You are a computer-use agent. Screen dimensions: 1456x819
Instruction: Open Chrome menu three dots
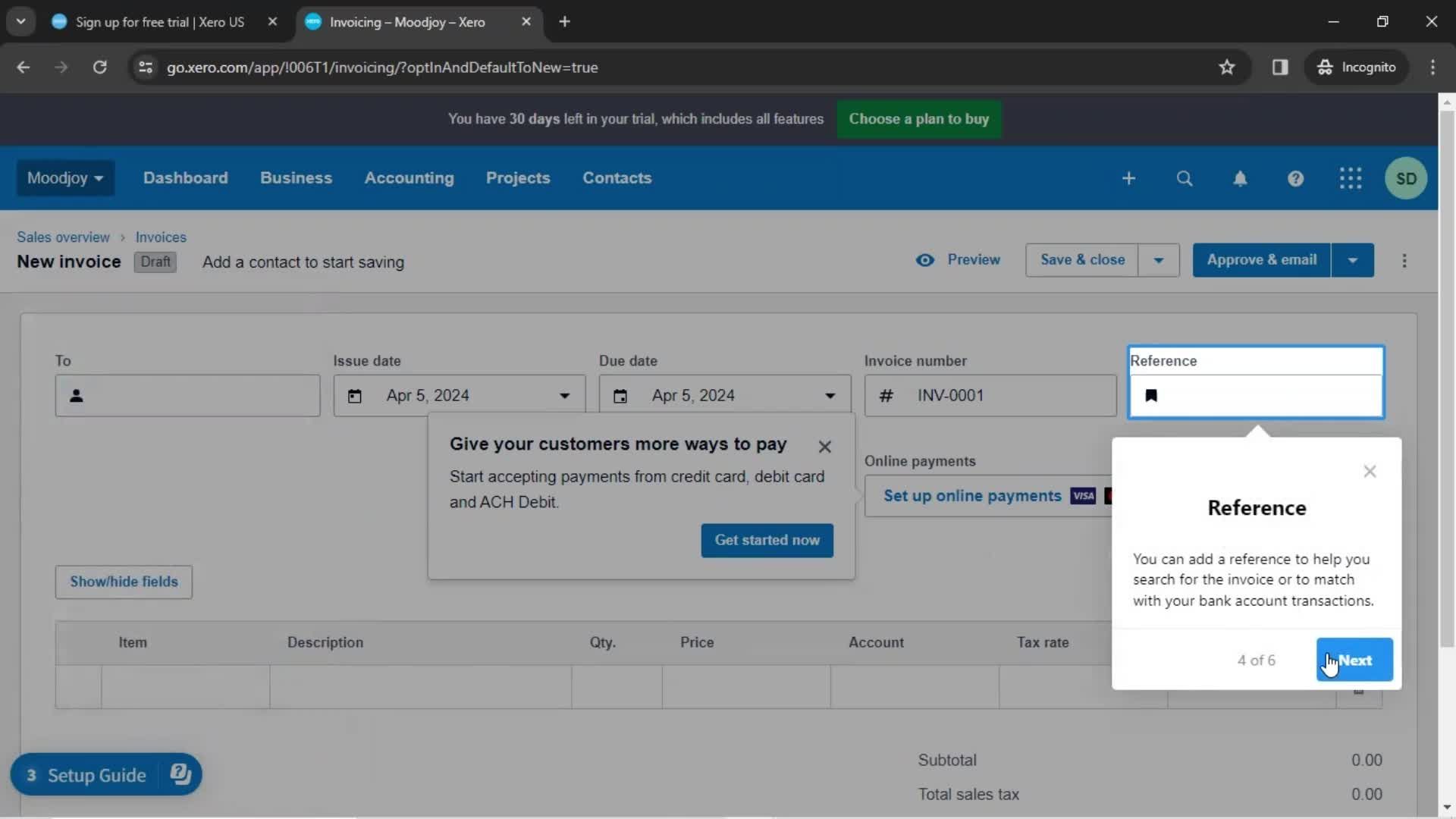tap(1432, 67)
